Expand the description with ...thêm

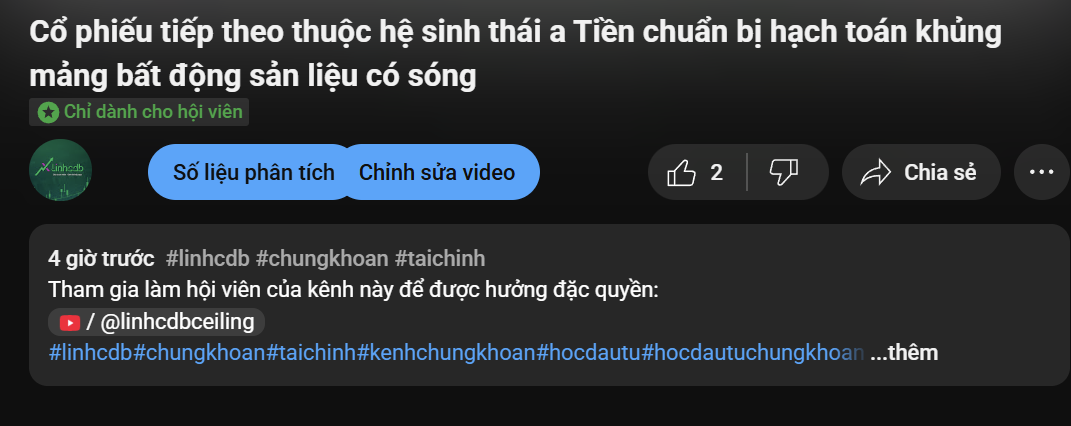[x=904, y=353]
